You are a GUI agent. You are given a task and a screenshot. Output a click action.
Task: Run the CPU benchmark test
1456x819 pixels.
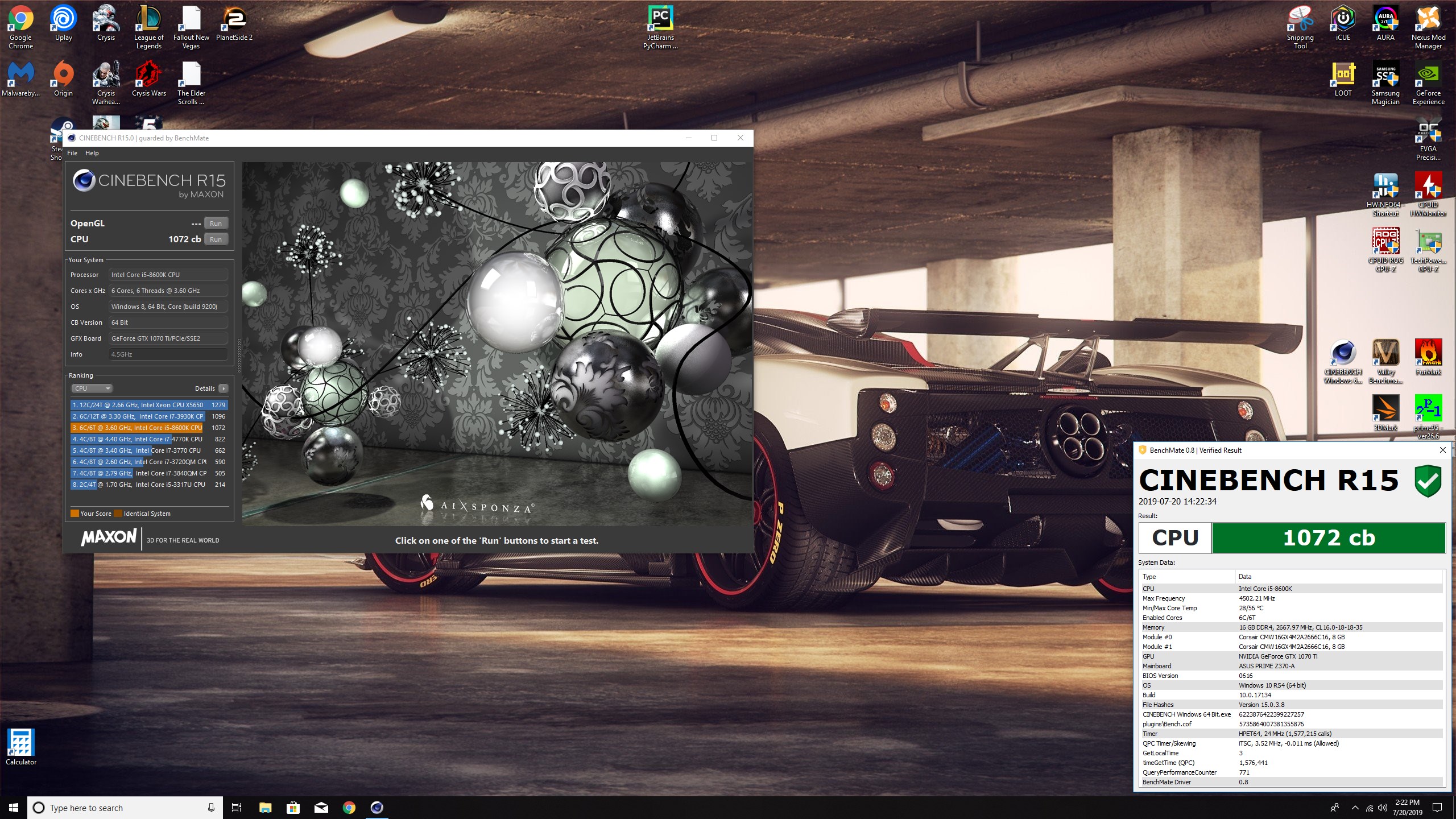click(216, 239)
